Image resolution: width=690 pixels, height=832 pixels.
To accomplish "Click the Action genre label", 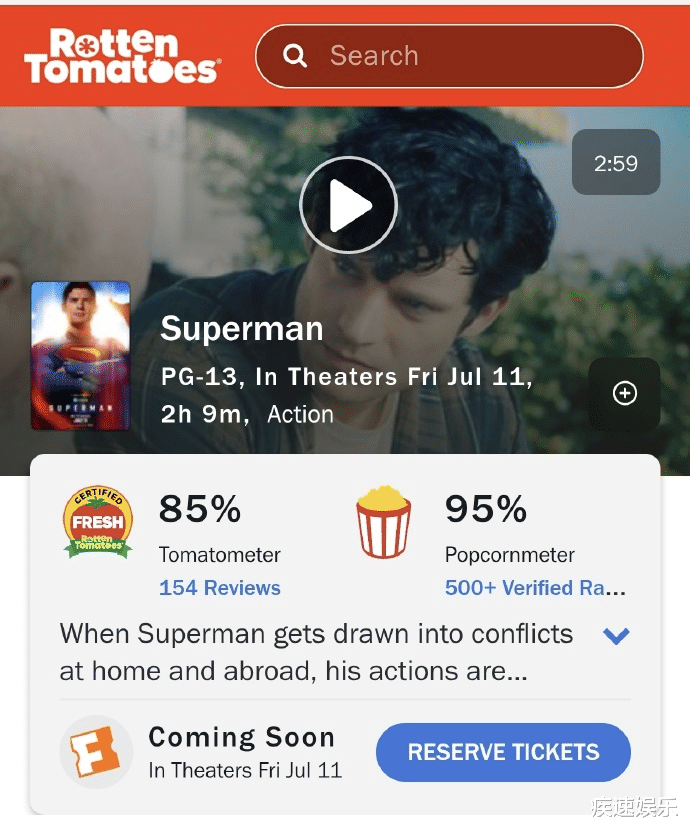I will (300, 414).
